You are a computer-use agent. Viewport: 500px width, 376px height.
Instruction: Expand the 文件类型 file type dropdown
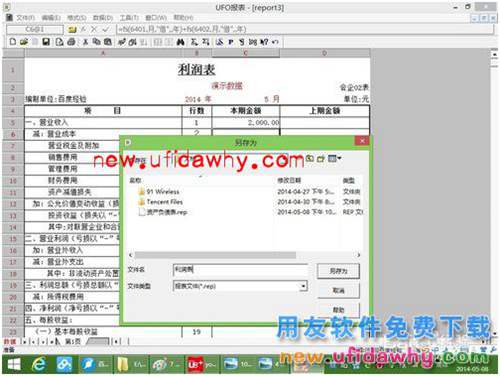click(x=303, y=286)
